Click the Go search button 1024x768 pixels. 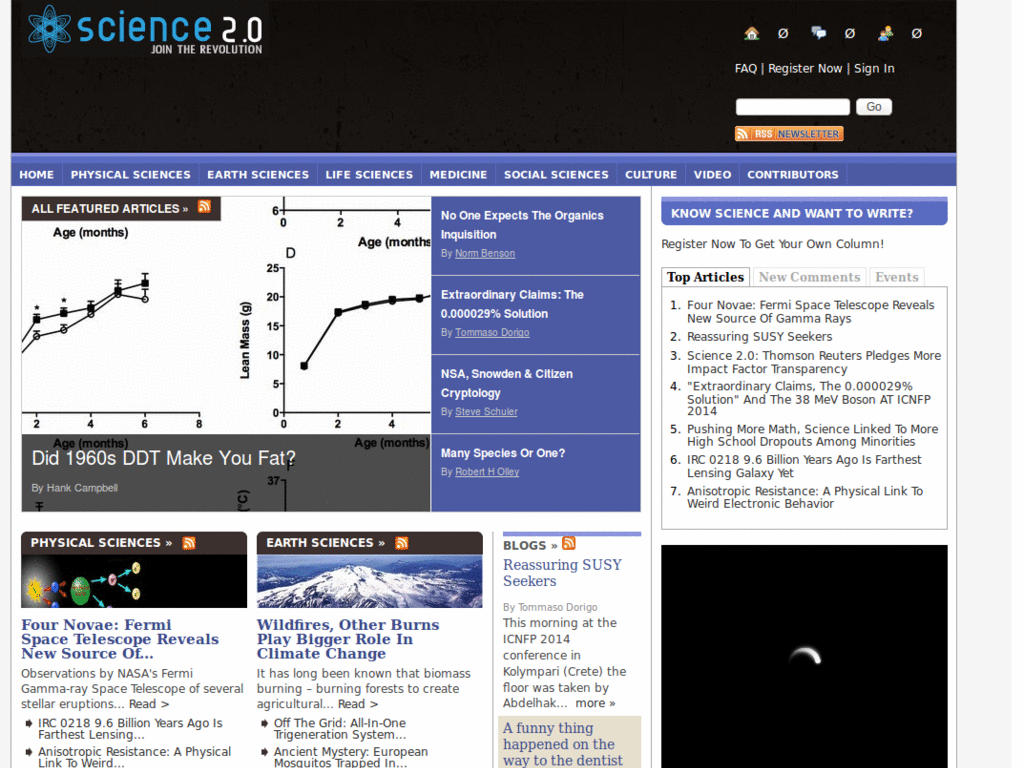[x=873, y=106]
